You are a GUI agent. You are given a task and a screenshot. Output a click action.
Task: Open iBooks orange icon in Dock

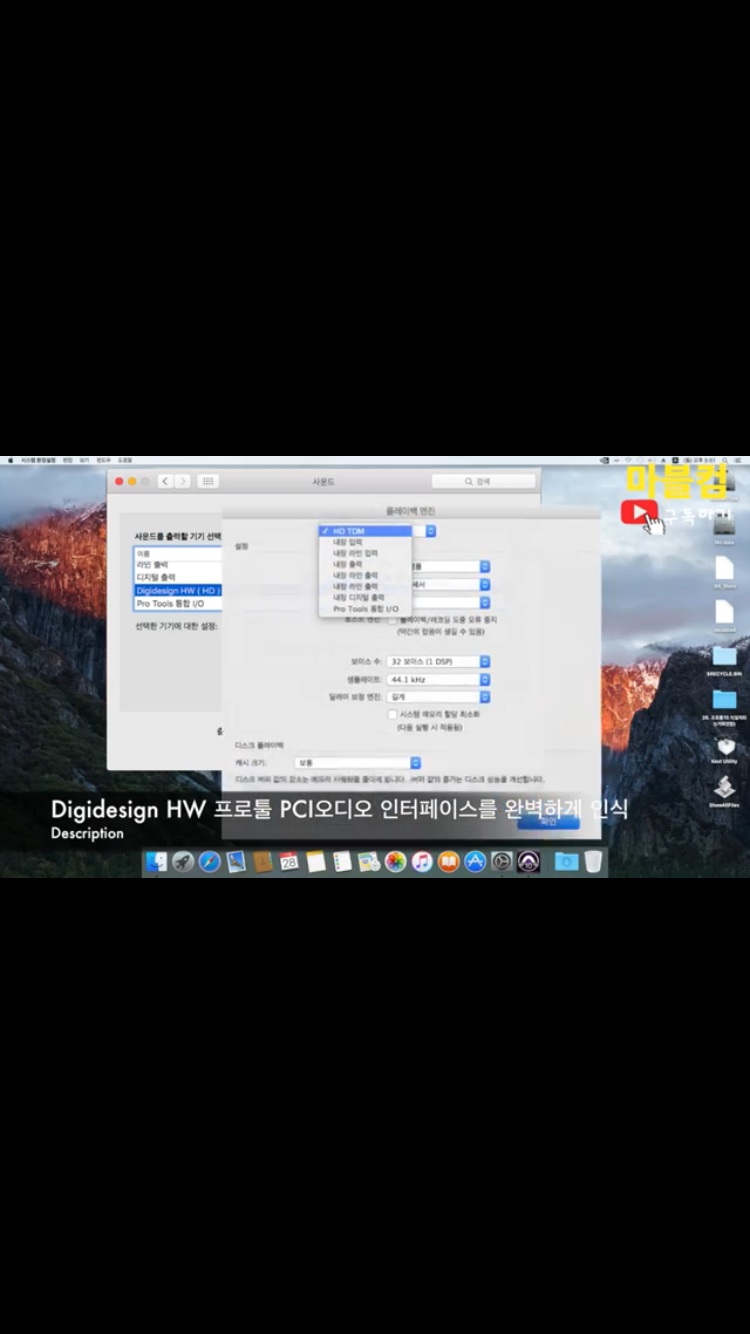click(x=449, y=862)
